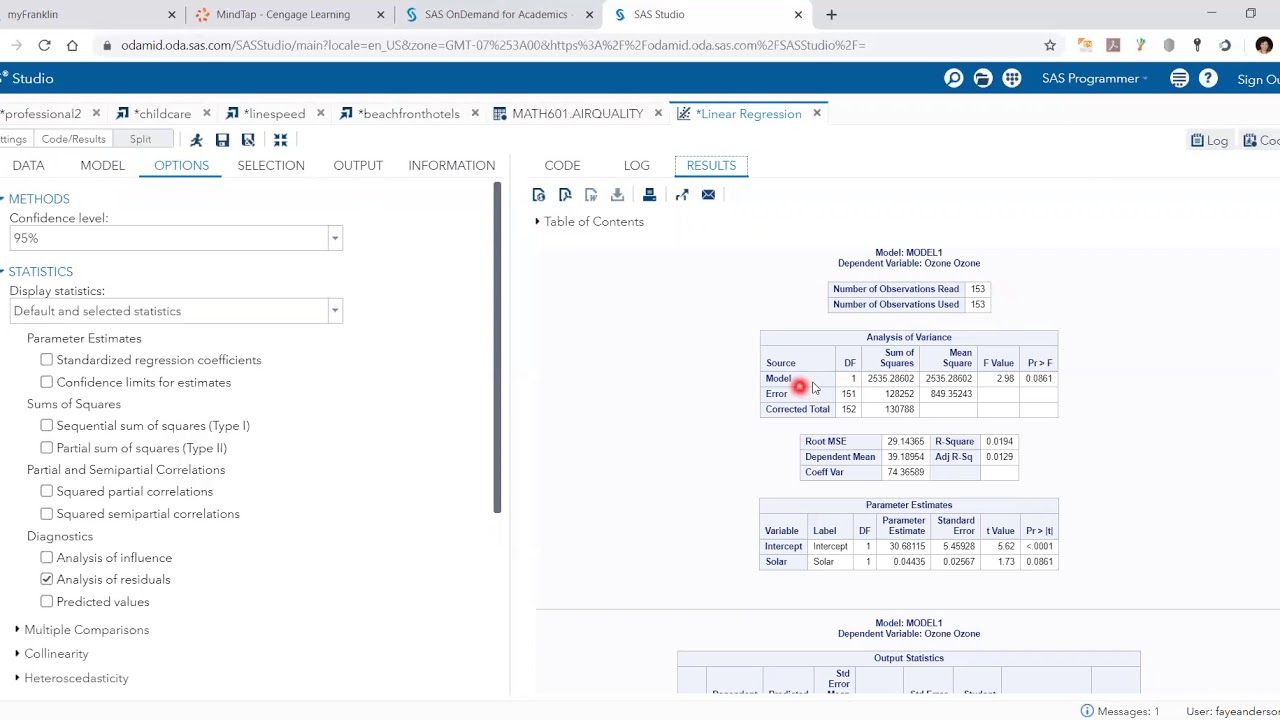Image resolution: width=1280 pixels, height=720 pixels.
Task: Click the open folder icon in the SAS header
Action: [x=983, y=78]
